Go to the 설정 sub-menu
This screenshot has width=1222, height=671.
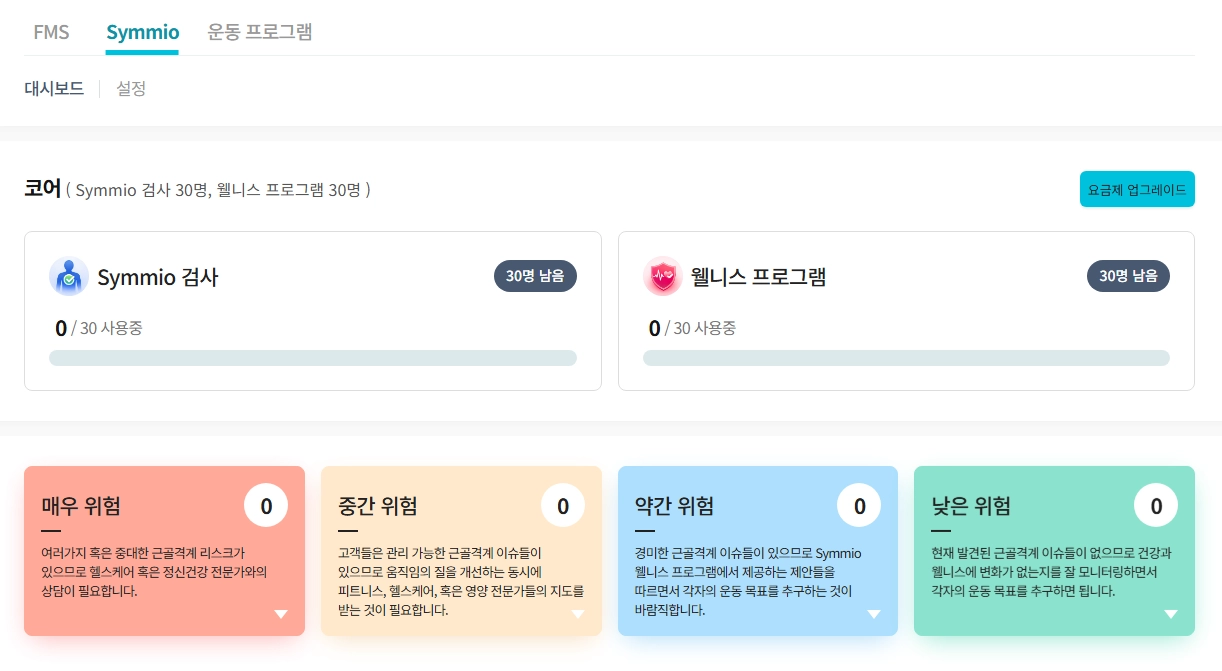point(131,89)
